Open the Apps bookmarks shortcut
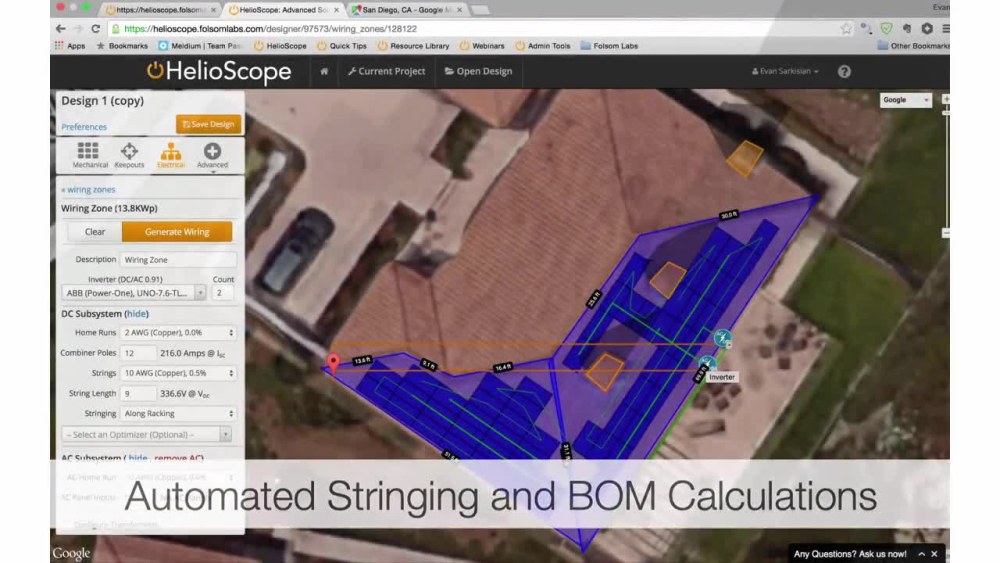1000x563 pixels. coord(70,46)
